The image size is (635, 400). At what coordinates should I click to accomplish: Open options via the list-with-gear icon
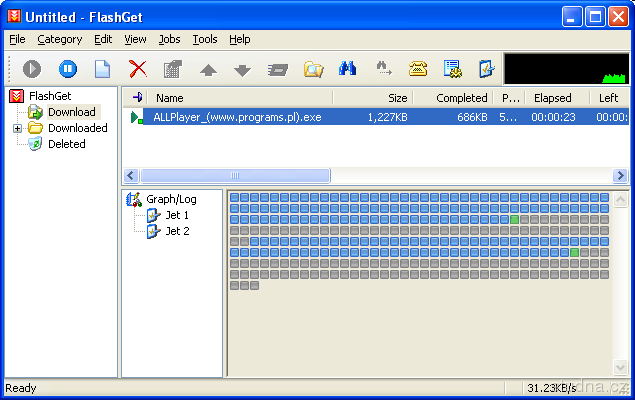452,68
